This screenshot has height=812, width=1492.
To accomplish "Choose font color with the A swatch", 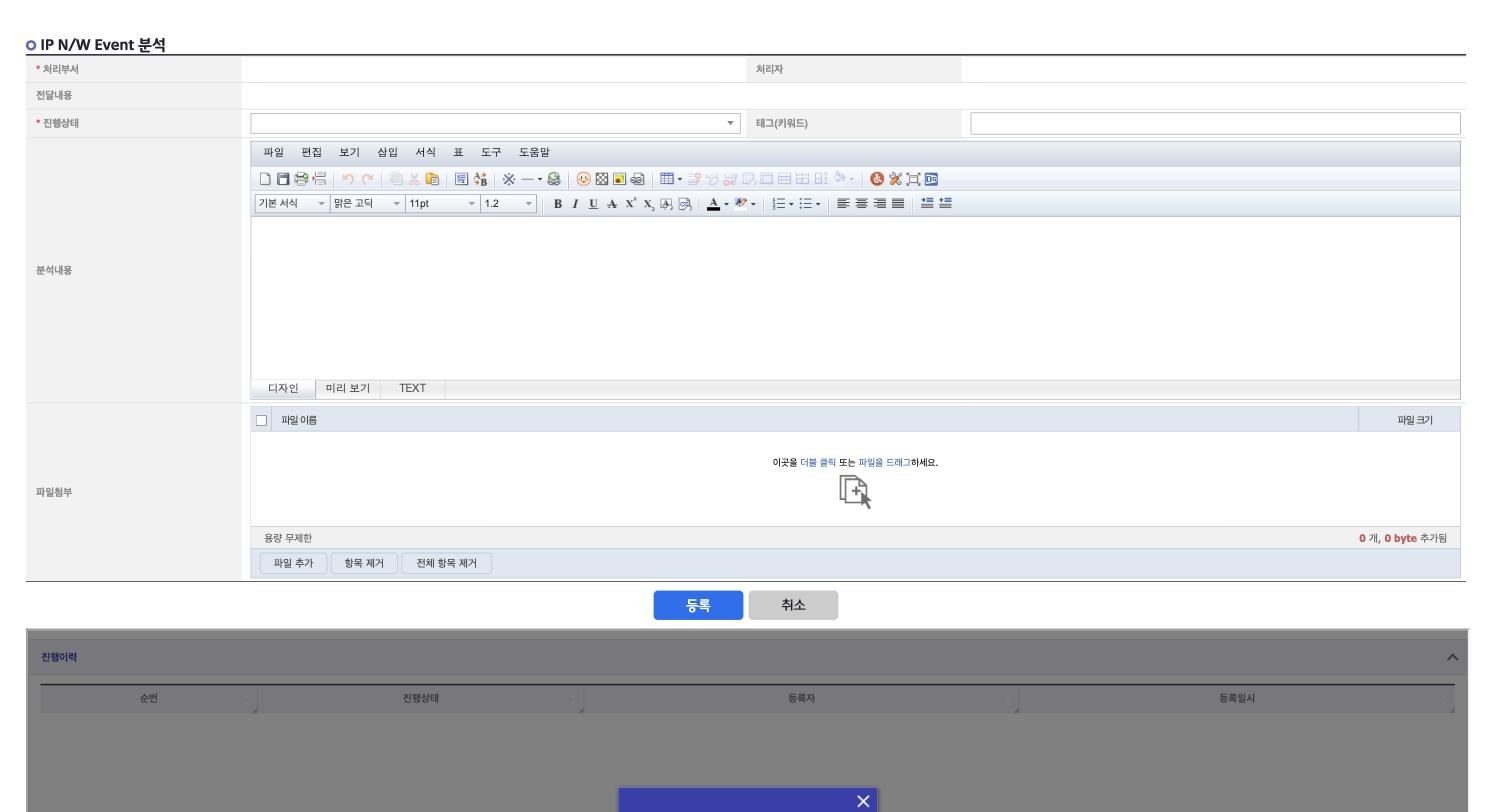I will (x=713, y=204).
